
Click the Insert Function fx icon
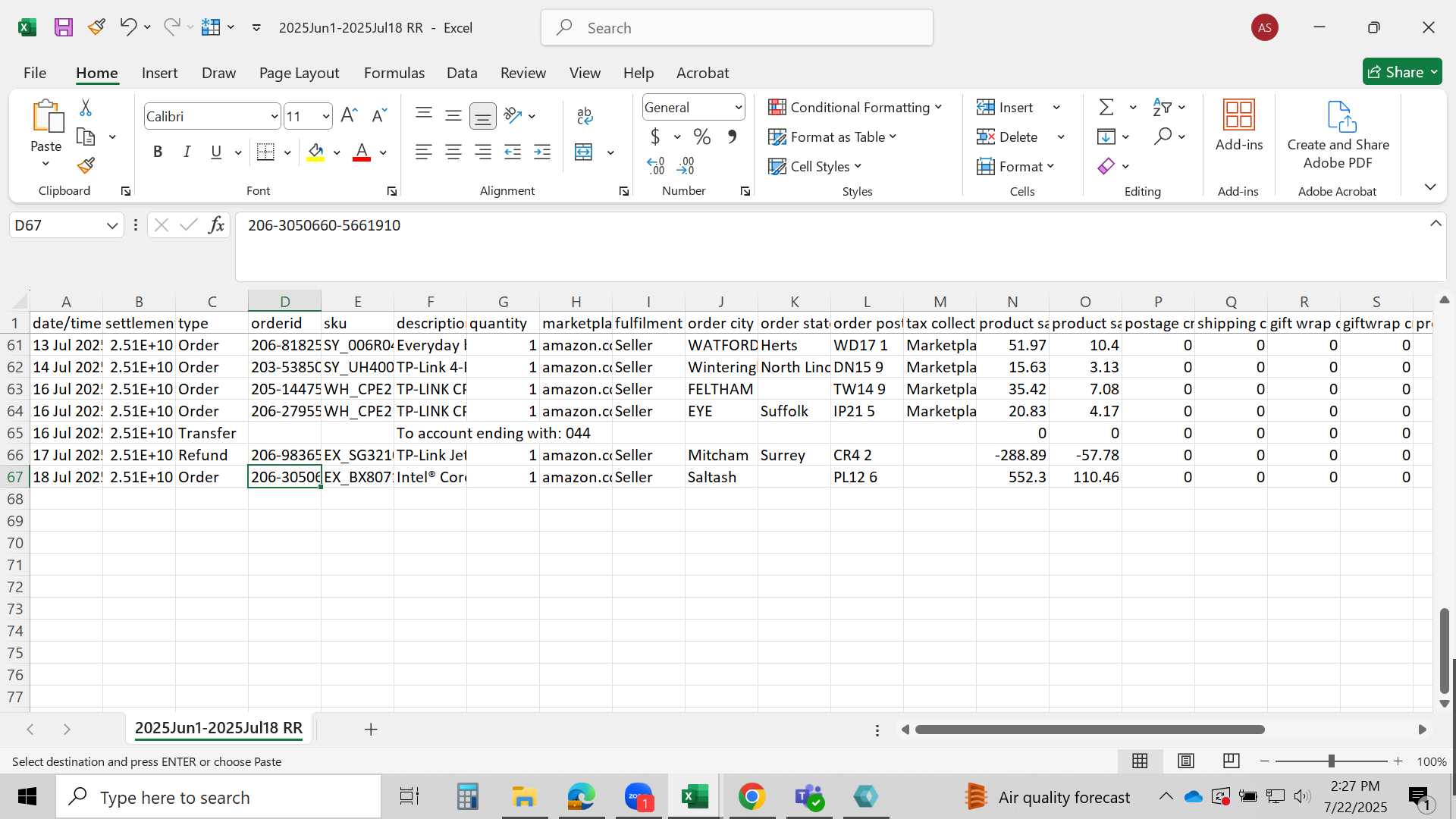pyautogui.click(x=216, y=225)
